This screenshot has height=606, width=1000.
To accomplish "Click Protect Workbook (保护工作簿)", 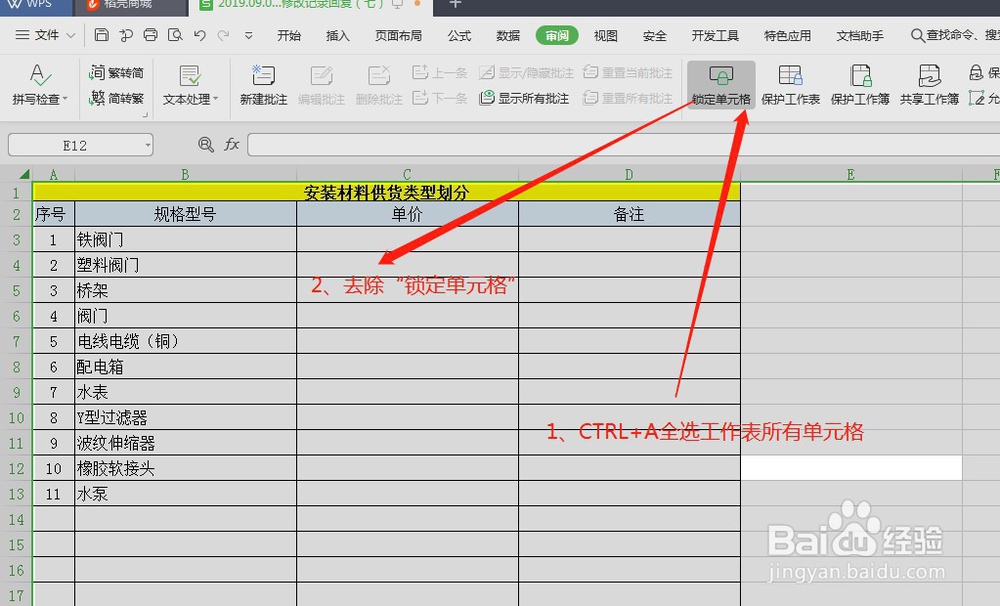I will point(860,84).
